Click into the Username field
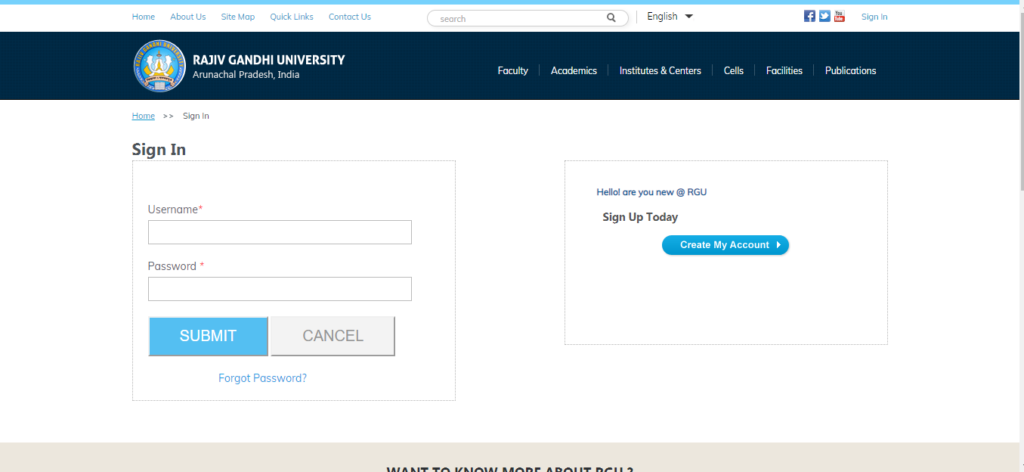 [x=280, y=232]
